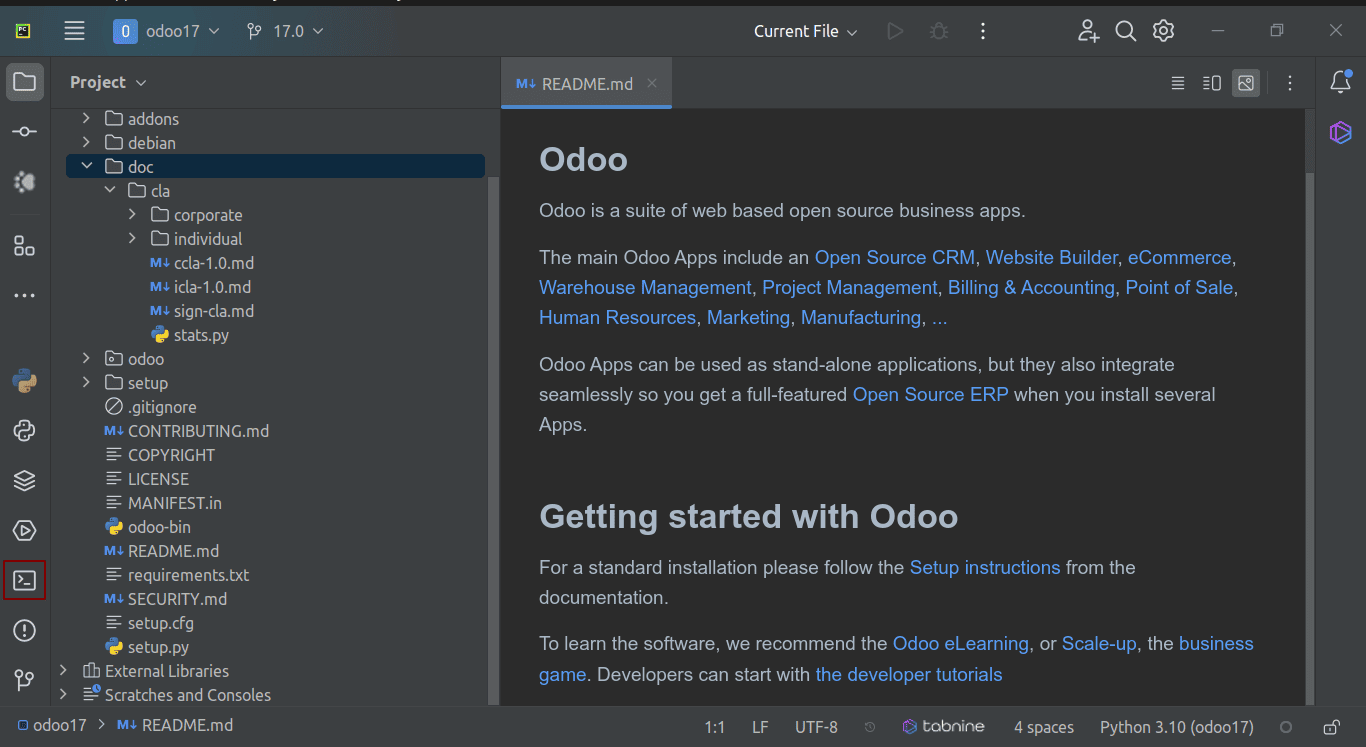
Task: Show more tool windows ellipsis
Action: 25,296
